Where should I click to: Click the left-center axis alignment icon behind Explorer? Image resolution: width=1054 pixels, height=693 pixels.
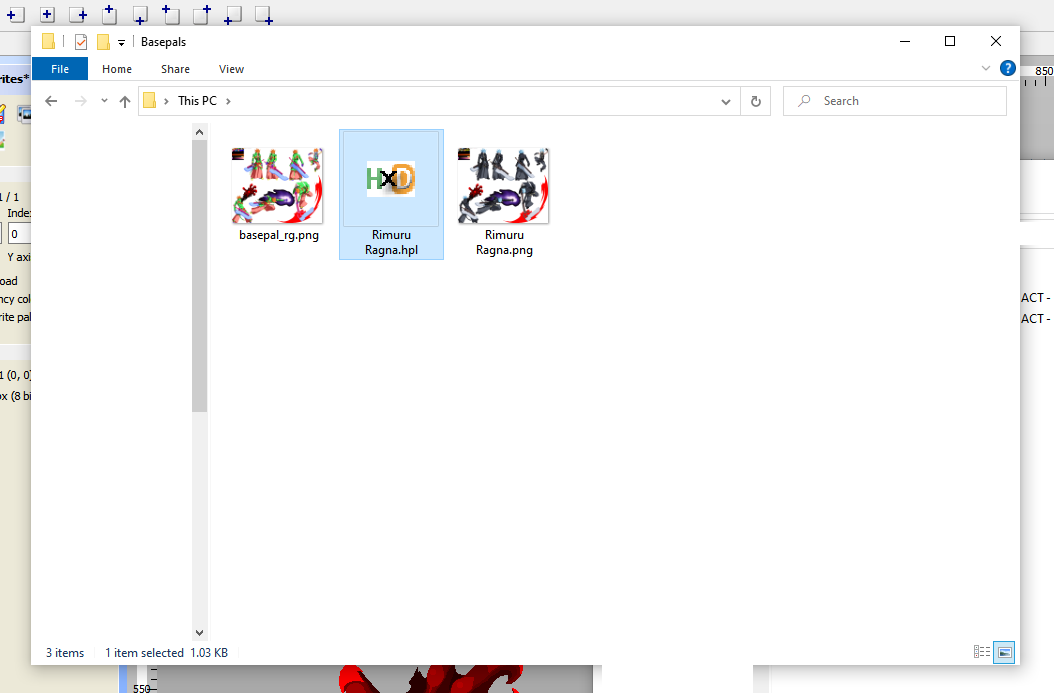coord(15,15)
